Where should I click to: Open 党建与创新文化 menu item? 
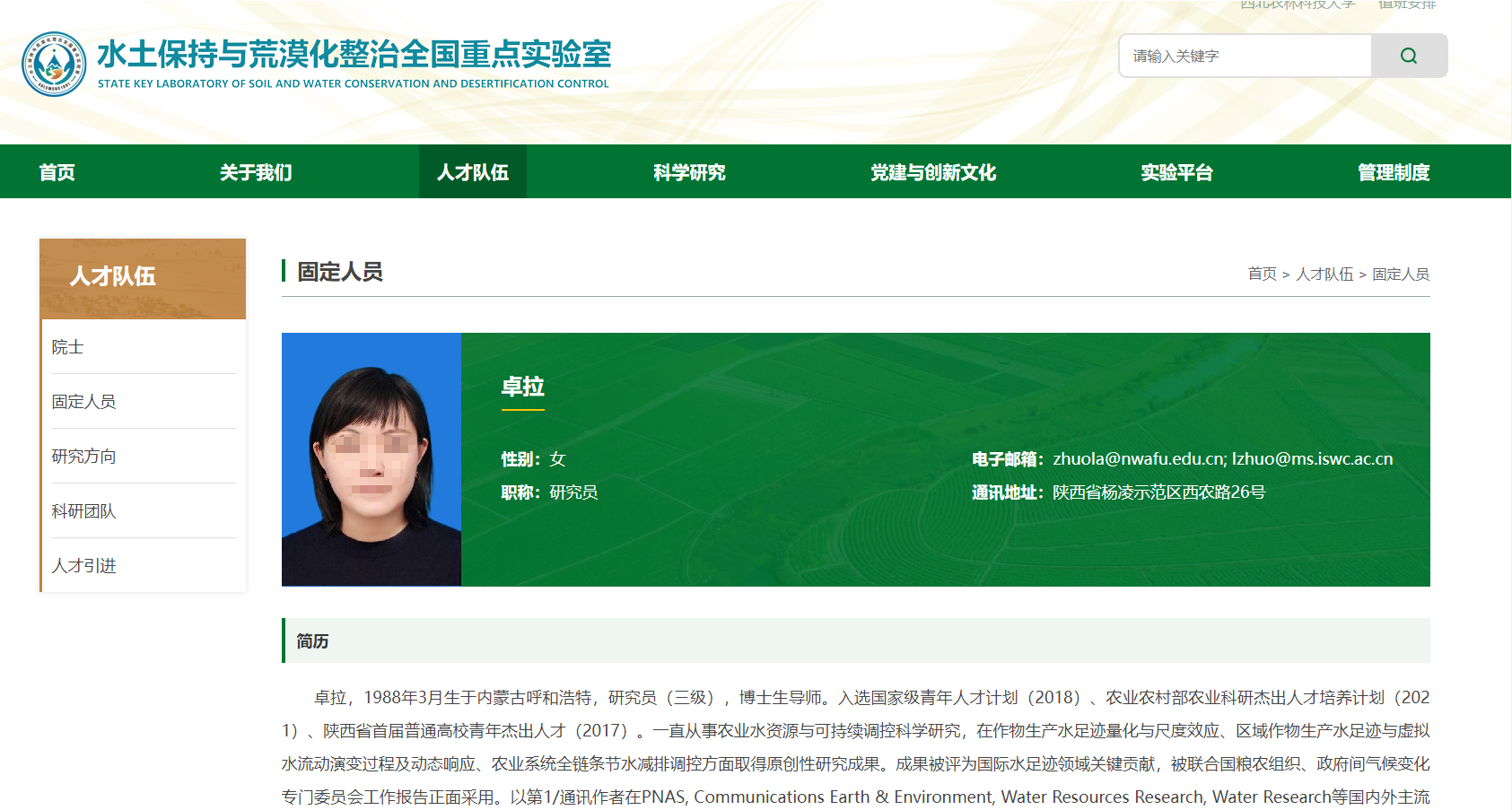click(x=933, y=172)
